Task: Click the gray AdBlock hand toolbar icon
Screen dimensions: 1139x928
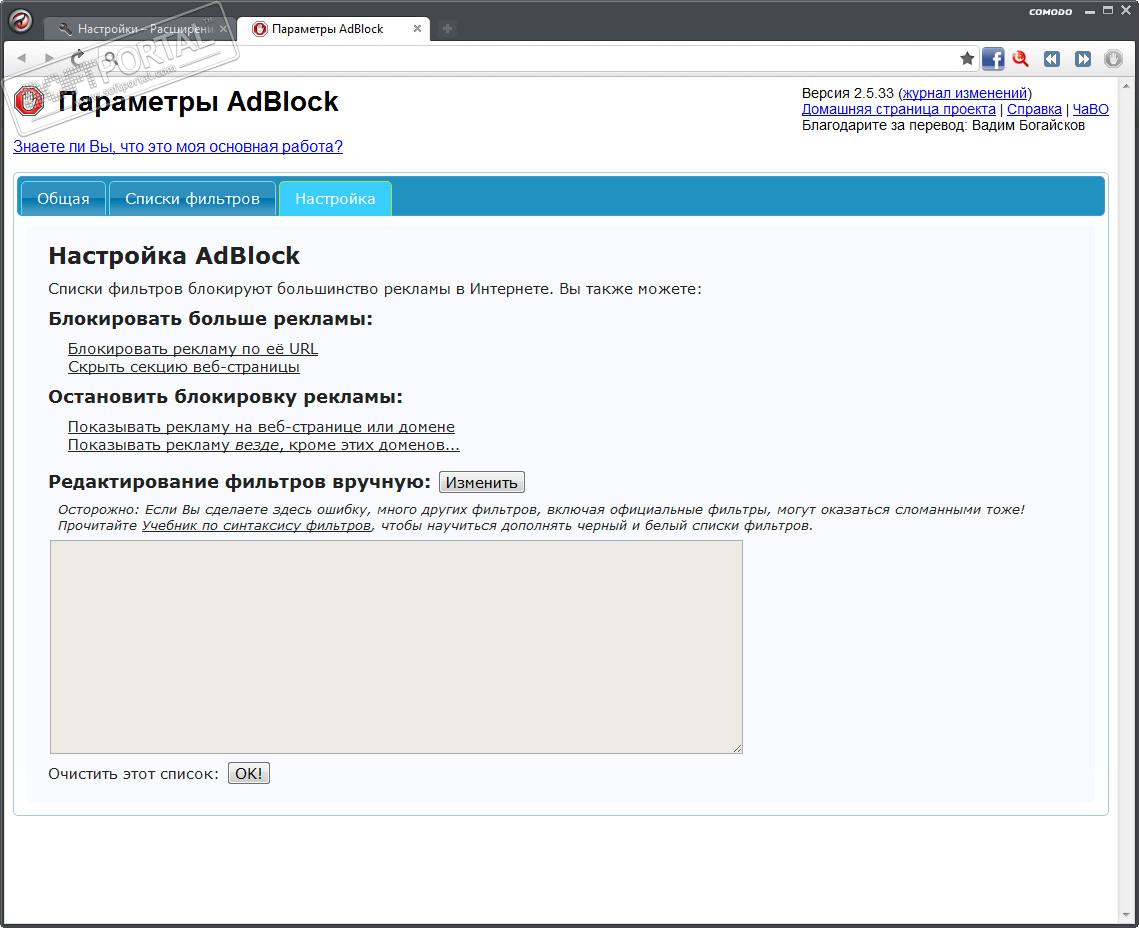Action: point(1114,59)
